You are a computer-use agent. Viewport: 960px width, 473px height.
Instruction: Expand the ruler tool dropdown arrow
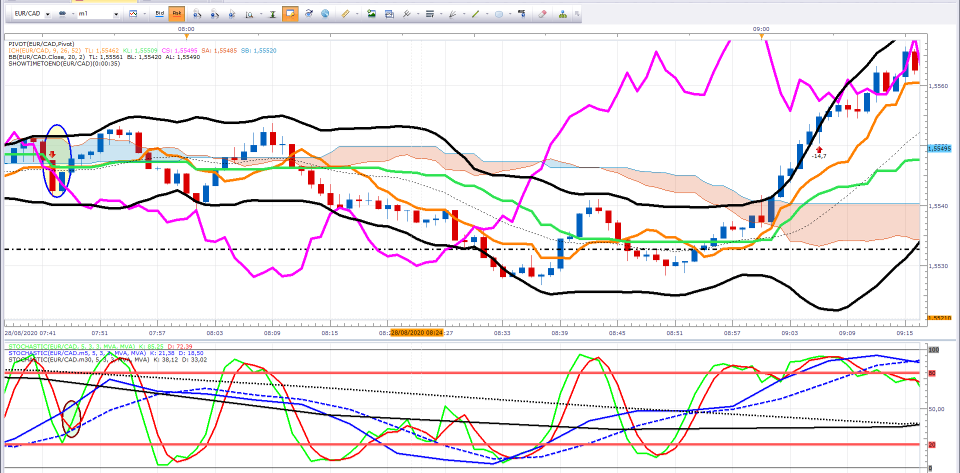pyautogui.click(x=357, y=13)
